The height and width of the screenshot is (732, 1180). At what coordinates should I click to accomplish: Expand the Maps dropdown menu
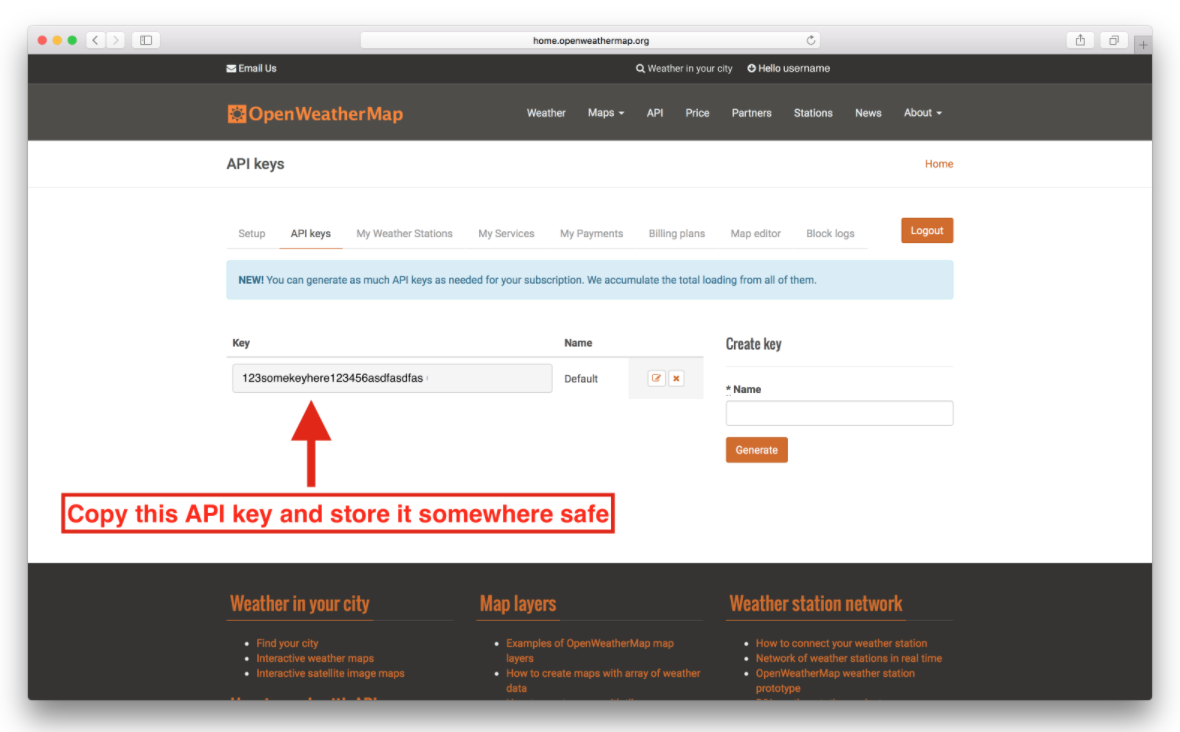coord(606,113)
